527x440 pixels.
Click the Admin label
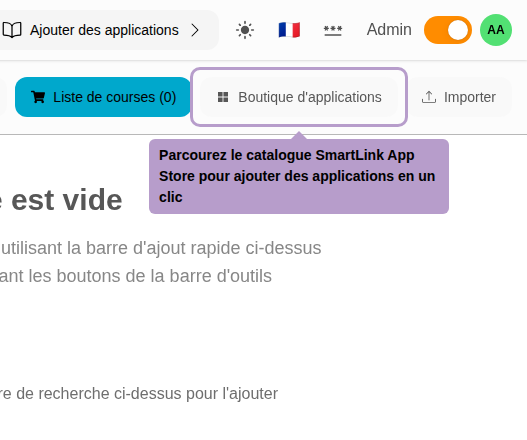(x=389, y=30)
